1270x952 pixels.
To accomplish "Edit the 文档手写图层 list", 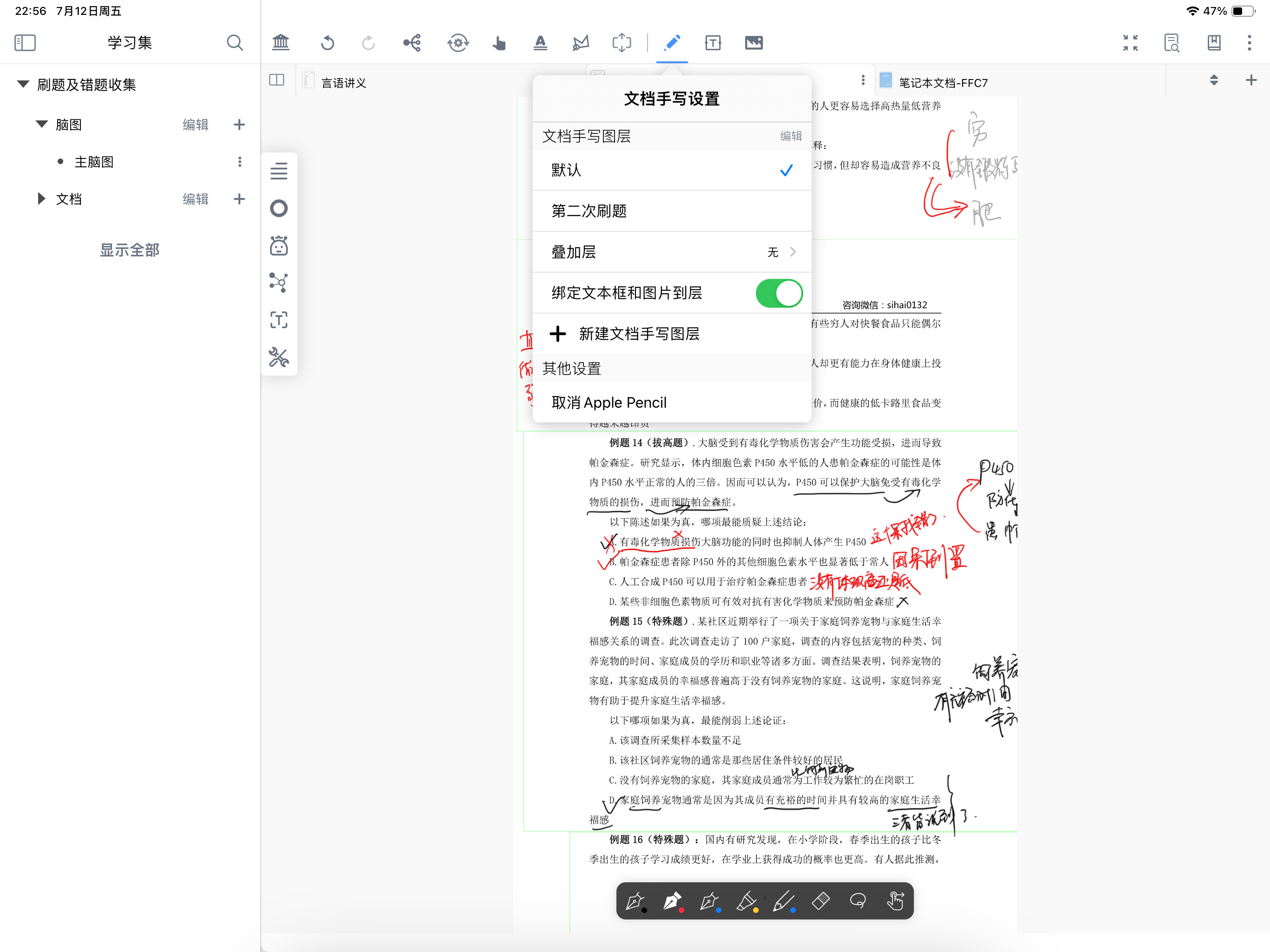I will tap(791, 136).
